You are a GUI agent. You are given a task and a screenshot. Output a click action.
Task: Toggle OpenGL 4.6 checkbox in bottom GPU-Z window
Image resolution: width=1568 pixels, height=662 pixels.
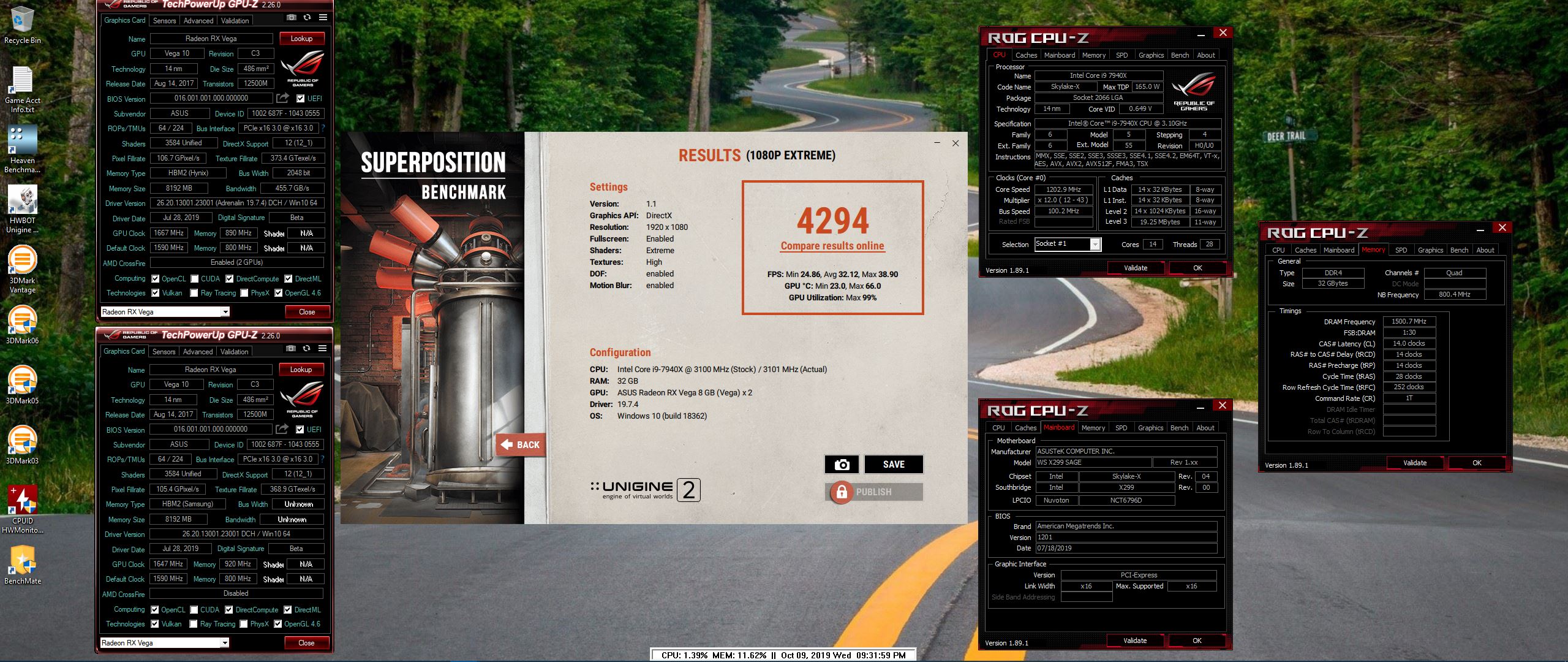(277, 624)
